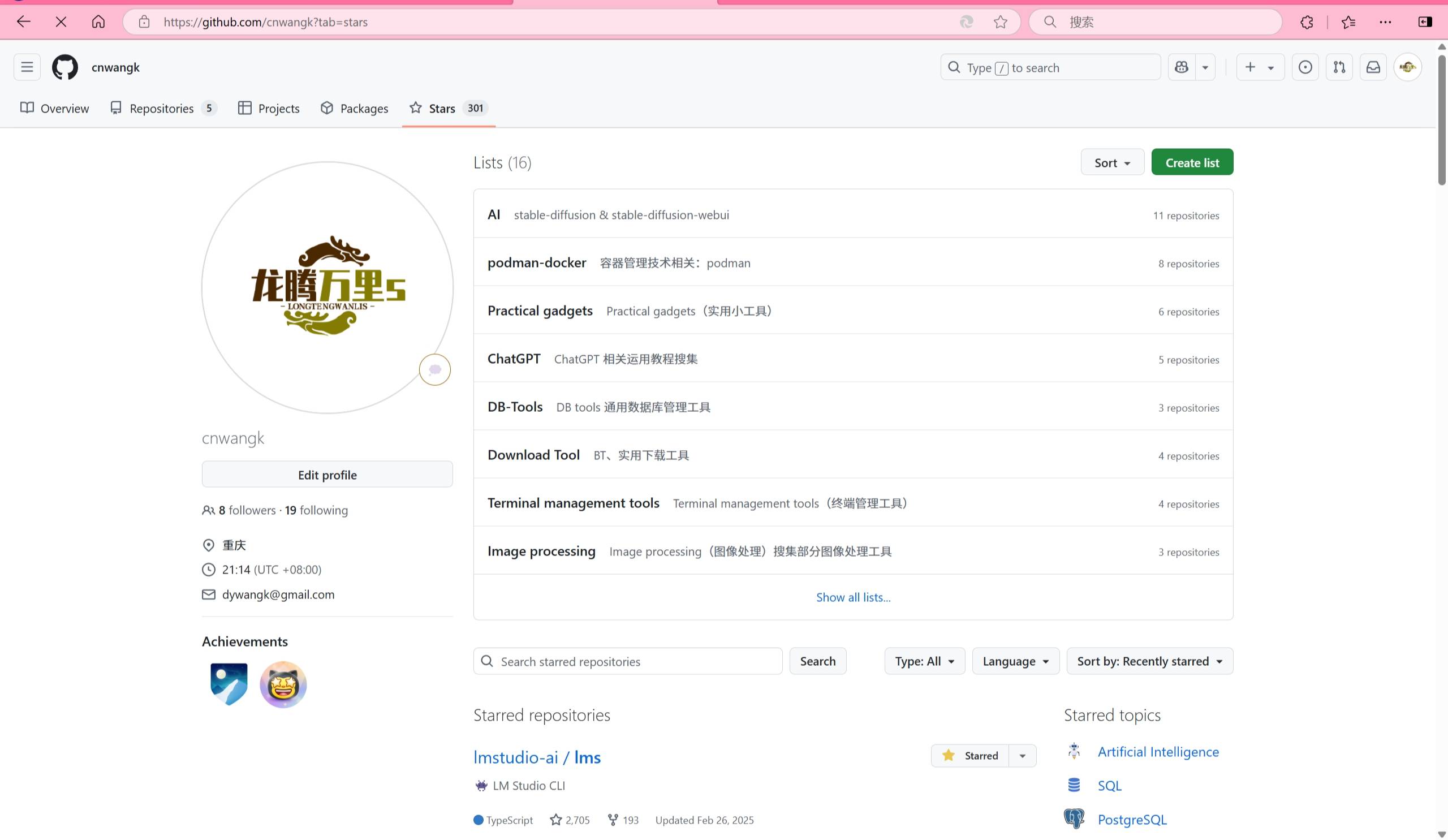
Task: Open the 8 followers link
Action: point(247,510)
